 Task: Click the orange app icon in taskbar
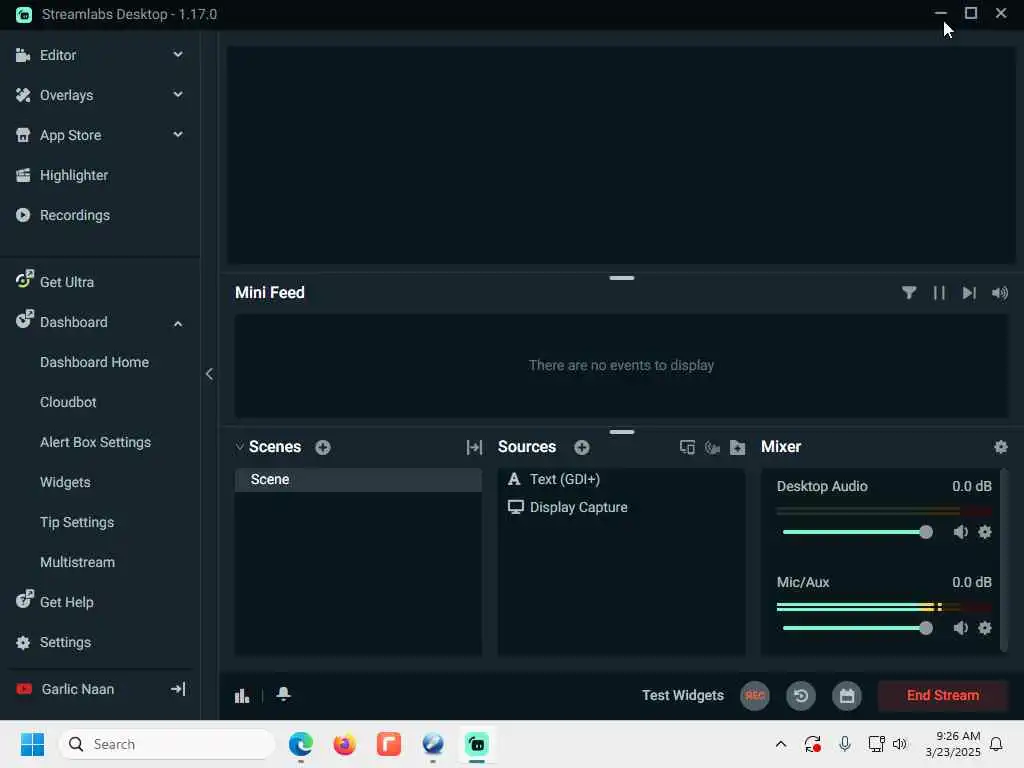point(389,744)
